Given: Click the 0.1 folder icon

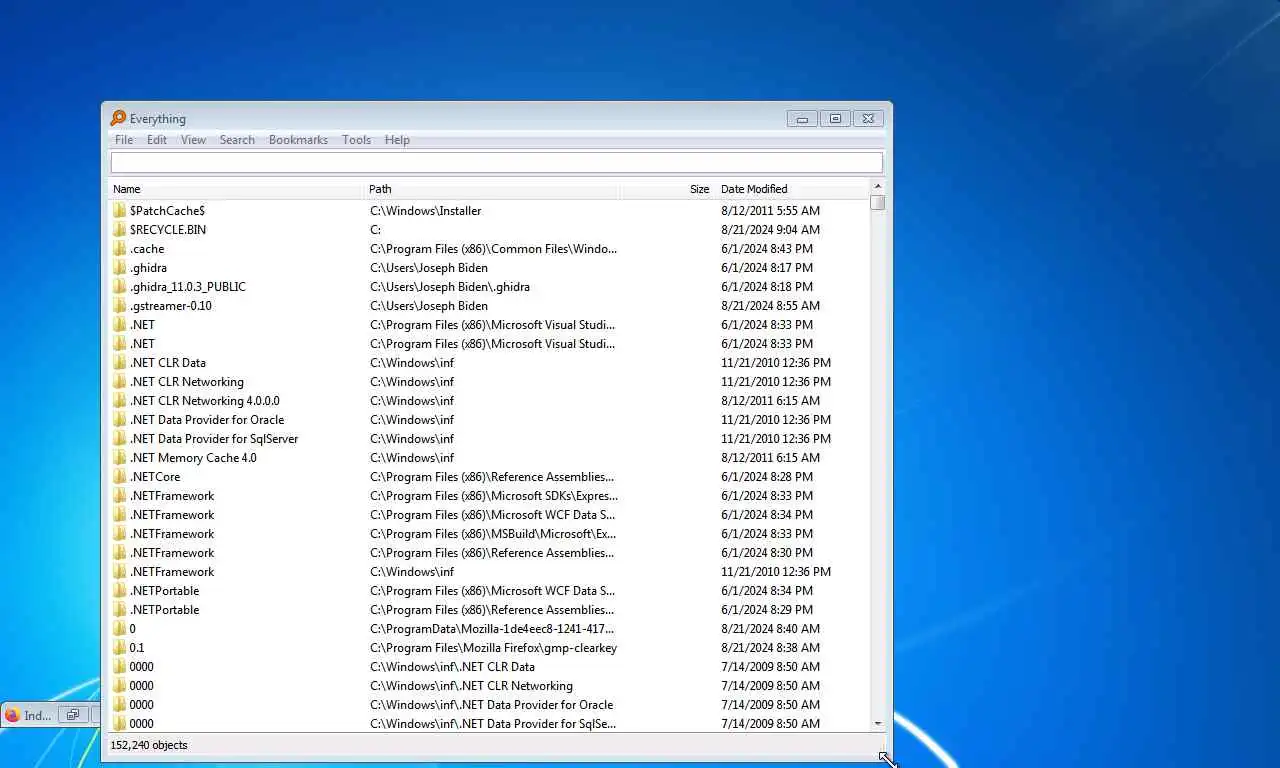Looking at the screenshot, I should point(119,648).
